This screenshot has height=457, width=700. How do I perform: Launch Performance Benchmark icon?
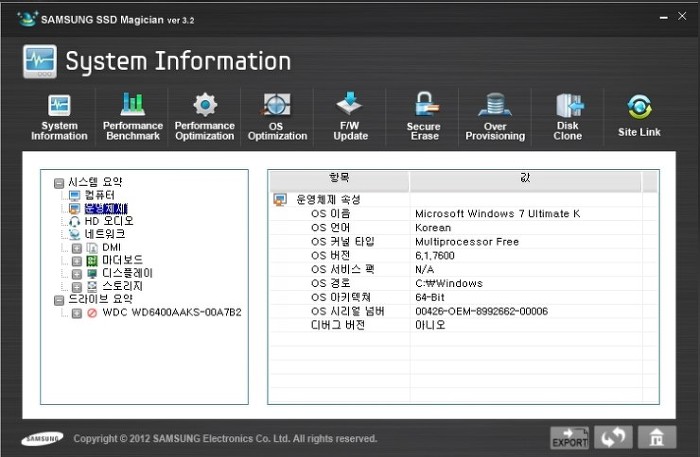point(133,104)
